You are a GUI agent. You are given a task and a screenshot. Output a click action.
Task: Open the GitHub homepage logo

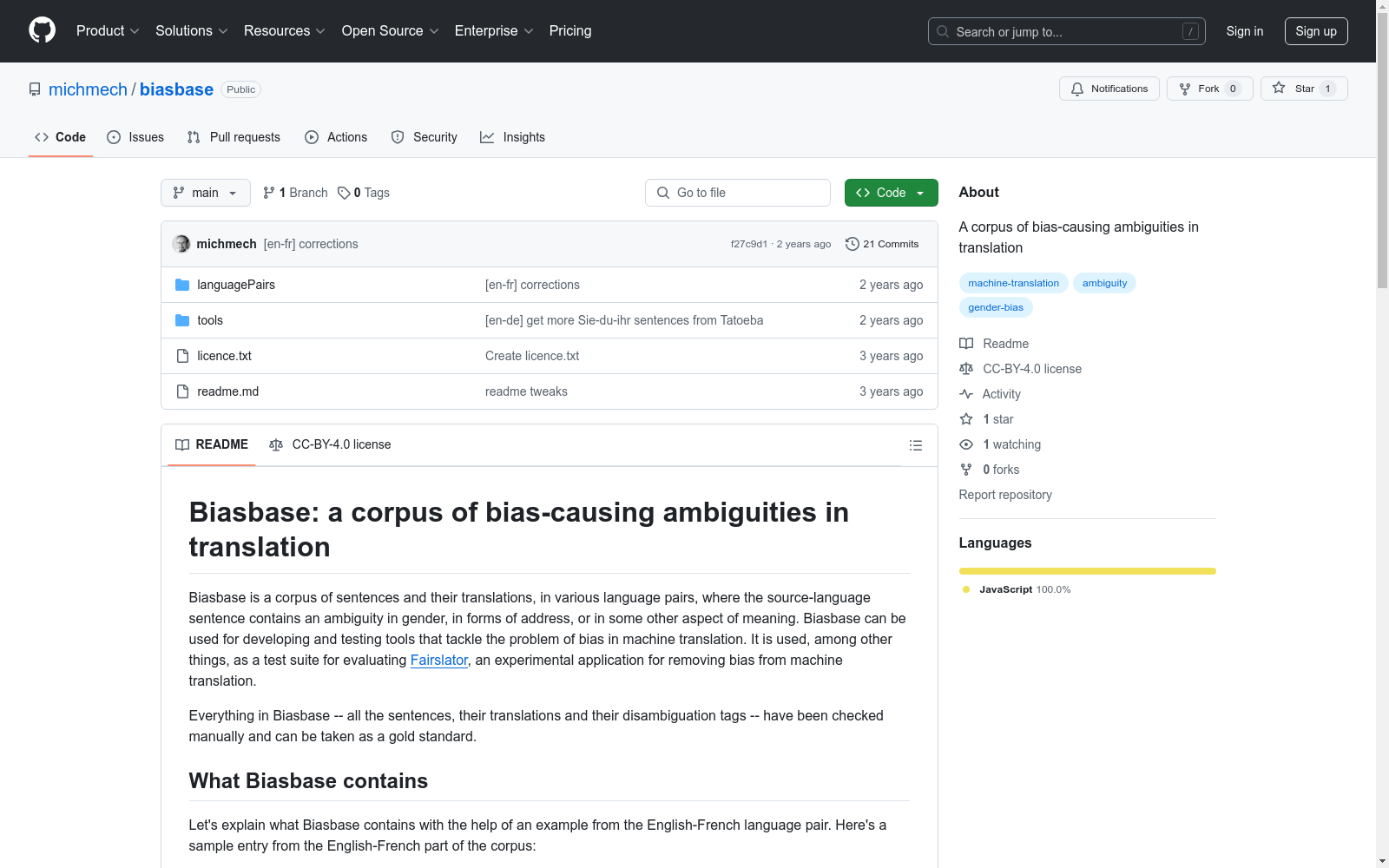tap(42, 30)
